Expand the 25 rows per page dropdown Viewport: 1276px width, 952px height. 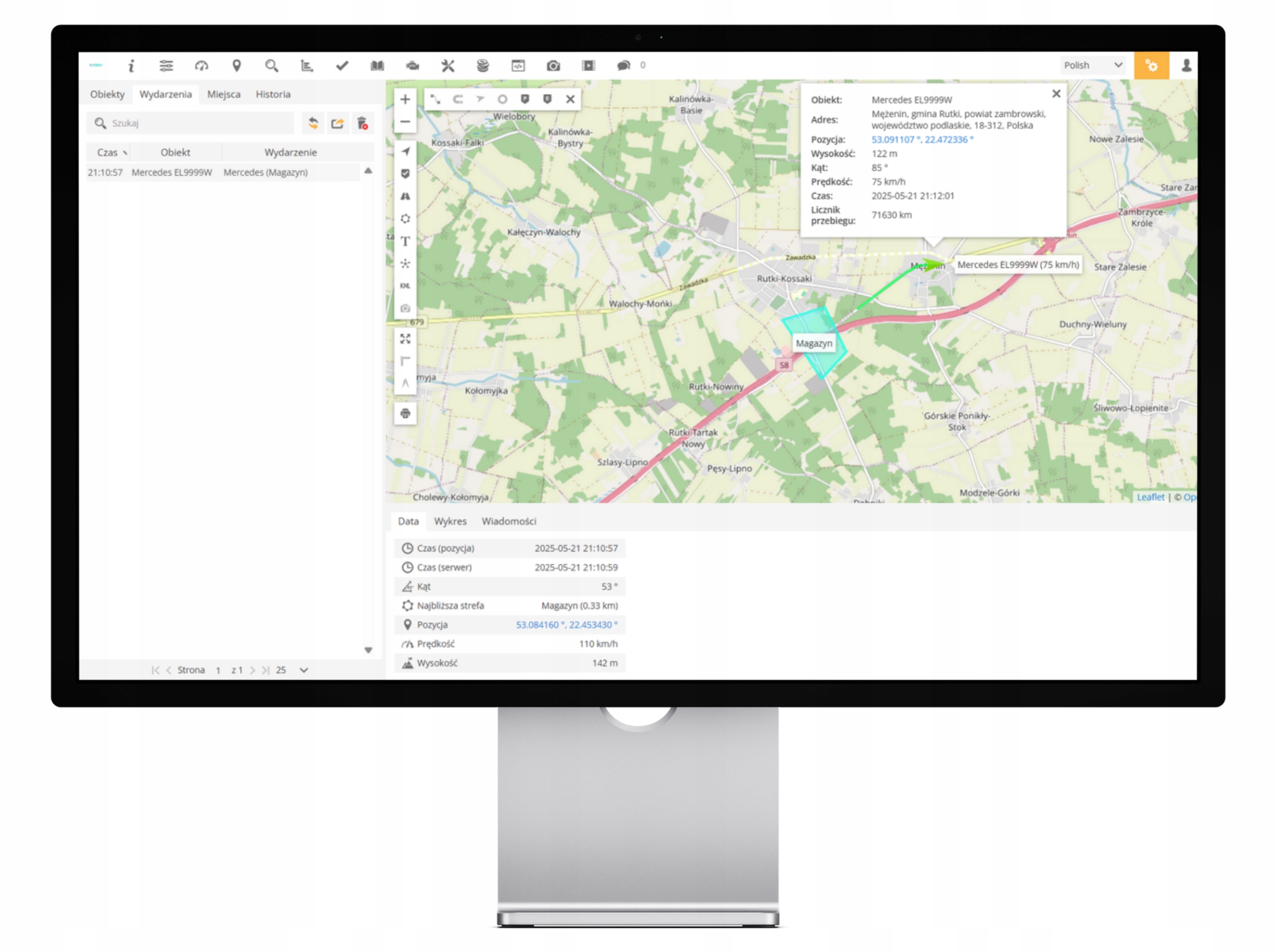click(304, 670)
